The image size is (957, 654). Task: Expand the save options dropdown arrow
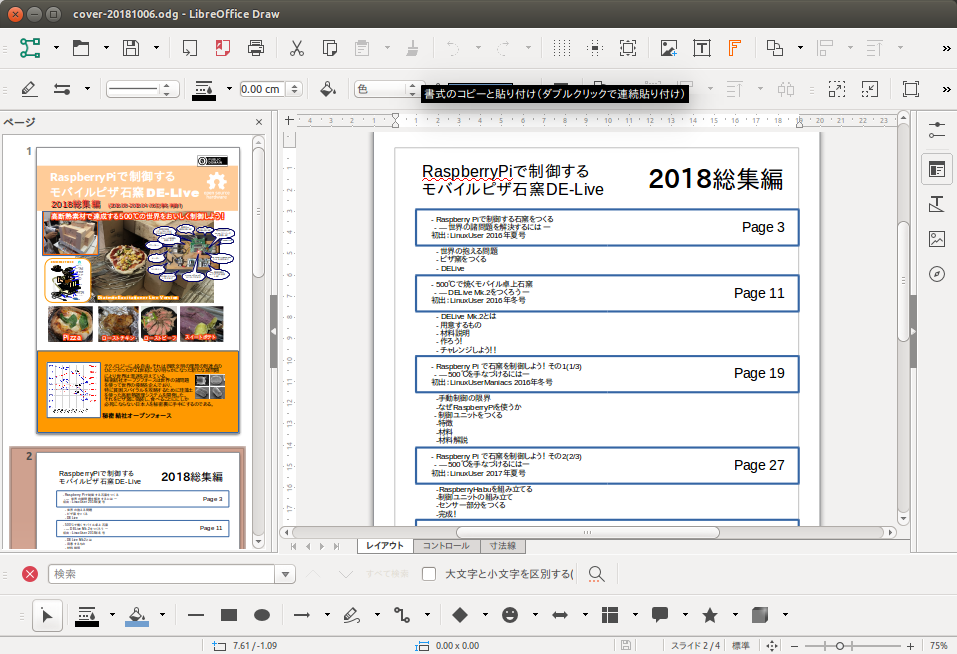(156, 48)
